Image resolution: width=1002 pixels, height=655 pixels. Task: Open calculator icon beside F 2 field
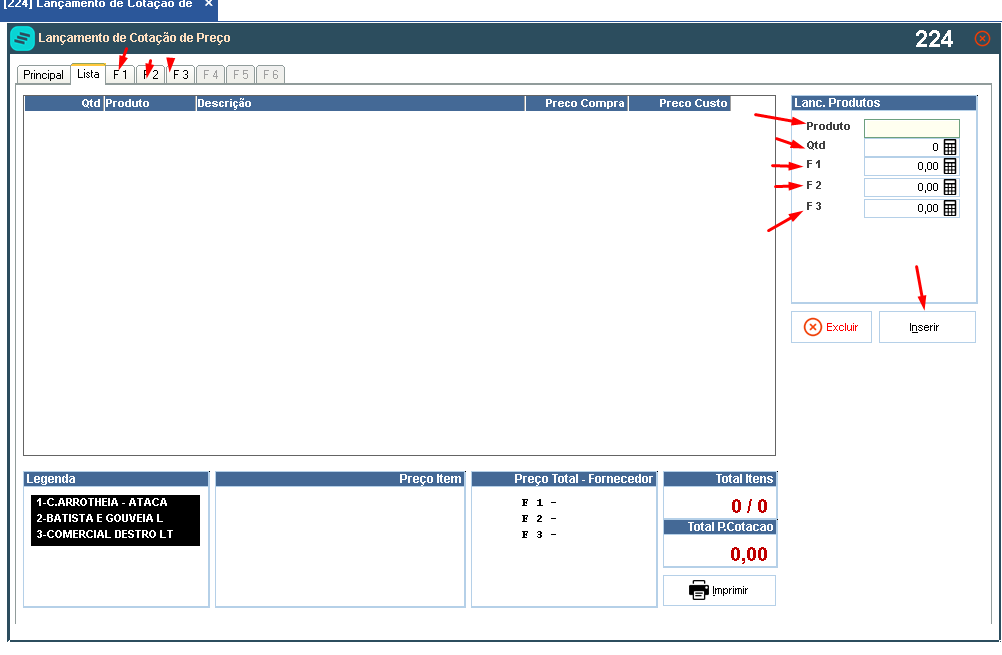pos(950,187)
